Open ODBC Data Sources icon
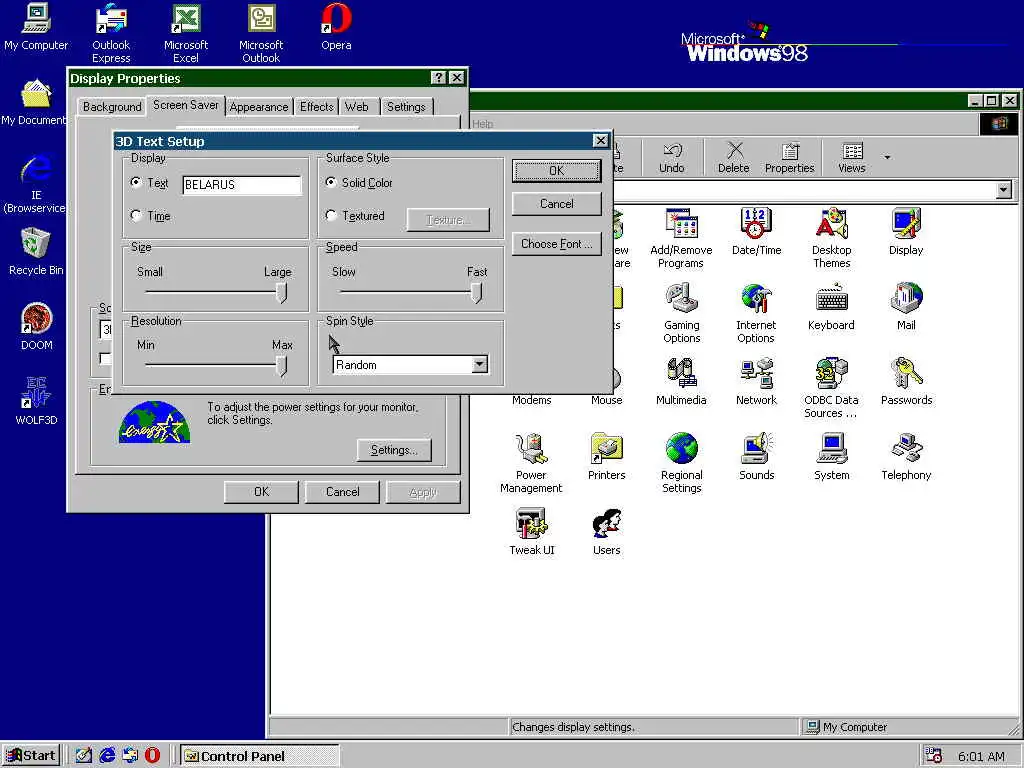Viewport: 1024px width, 768px height. click(831, 389)
